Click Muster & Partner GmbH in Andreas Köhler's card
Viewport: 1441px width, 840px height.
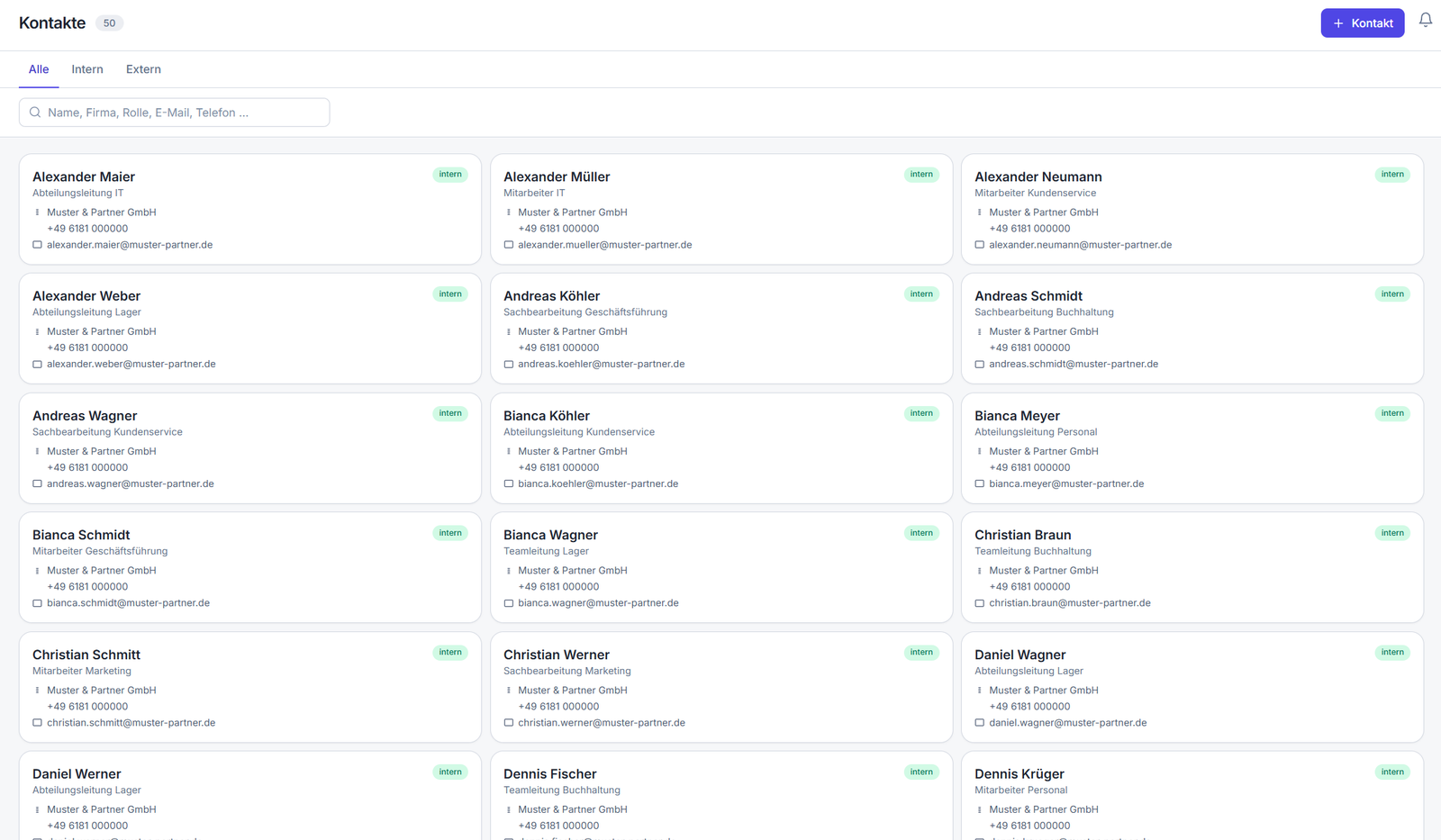pyautogui.click(x=573, y=332)
